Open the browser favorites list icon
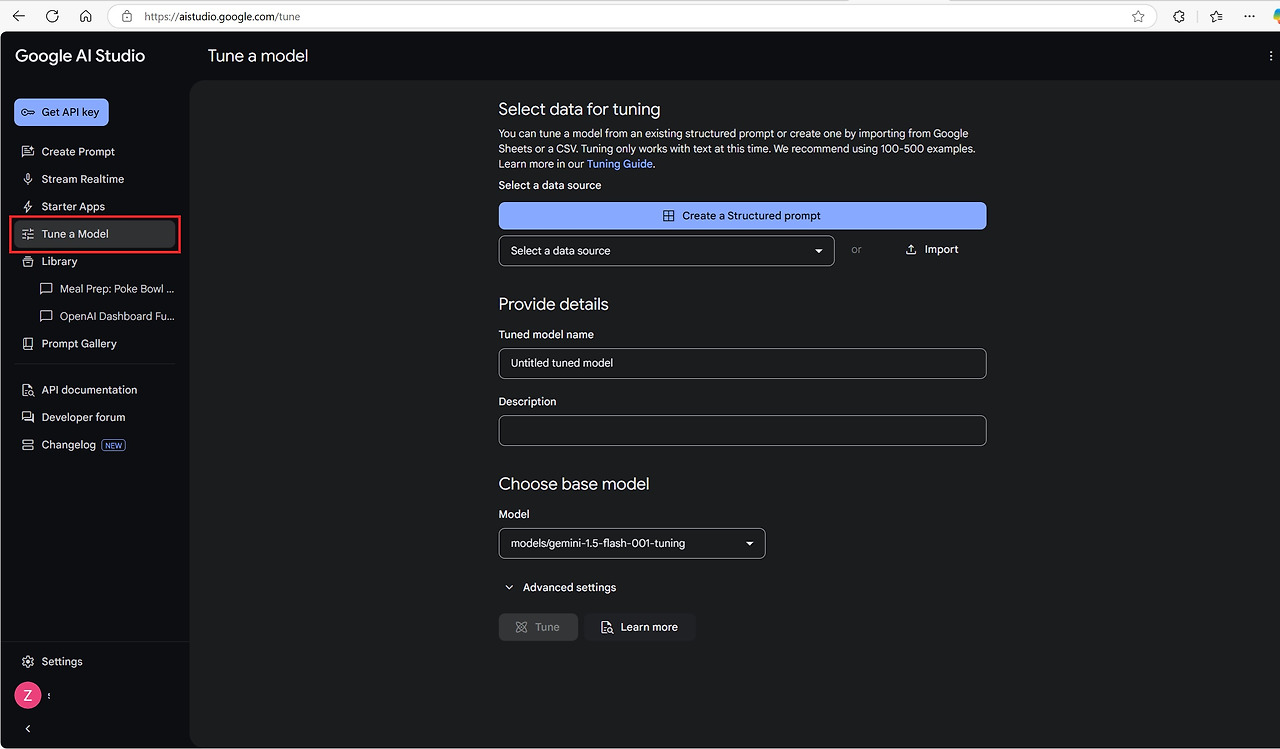The image size is (1280, 749). pos(1216,16)
